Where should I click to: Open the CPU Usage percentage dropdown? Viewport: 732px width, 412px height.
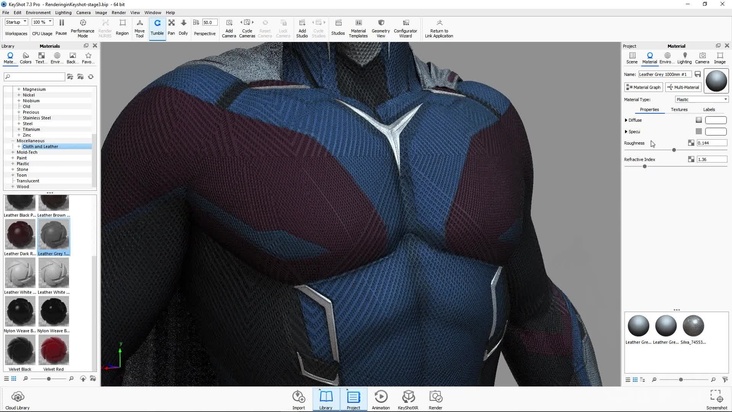coord(42,22)
